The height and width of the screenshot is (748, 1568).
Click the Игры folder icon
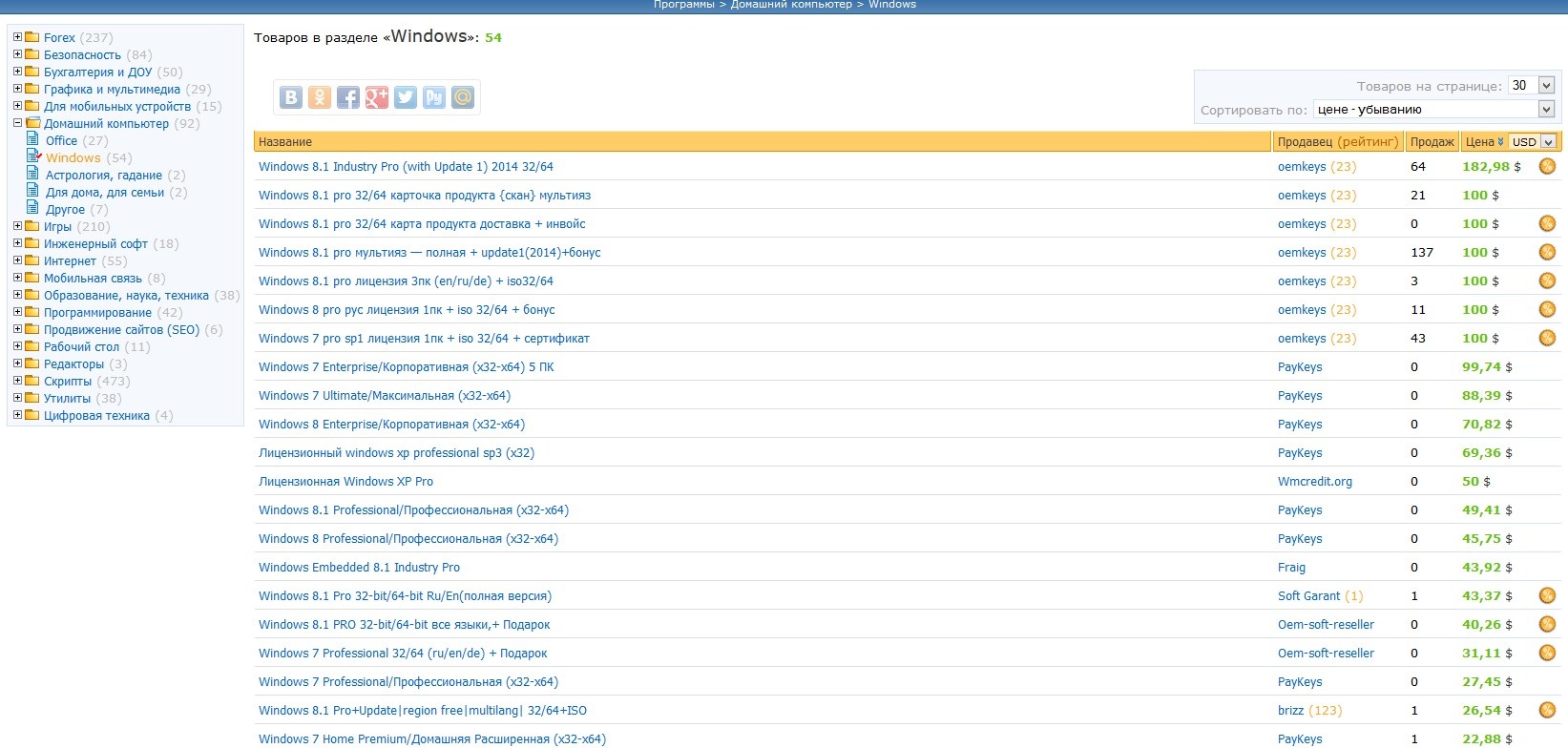[x=32, y=226]
